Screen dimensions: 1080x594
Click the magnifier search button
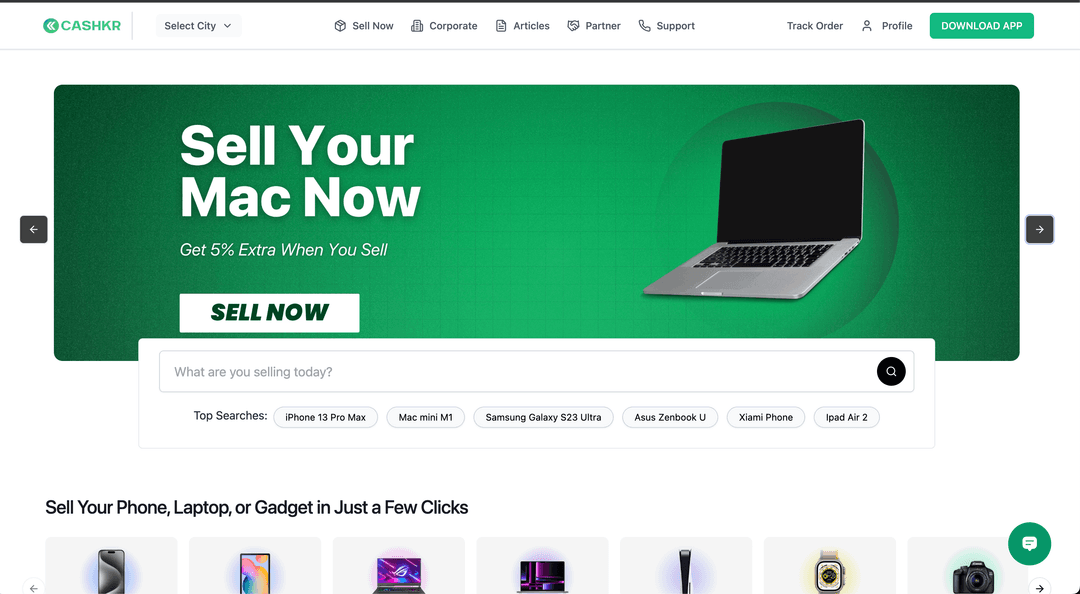891,371
